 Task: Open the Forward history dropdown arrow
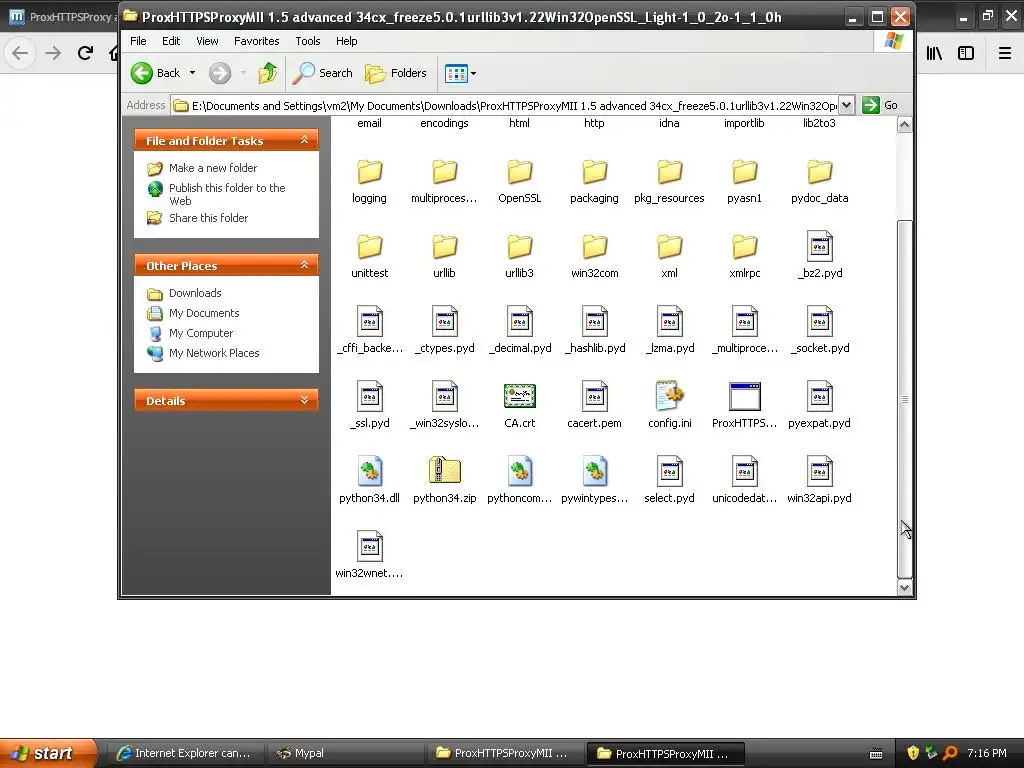(x=243, y=73)
